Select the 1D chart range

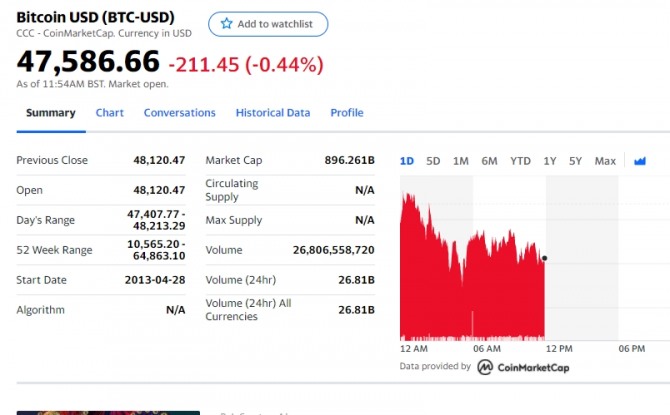(407, 161)
